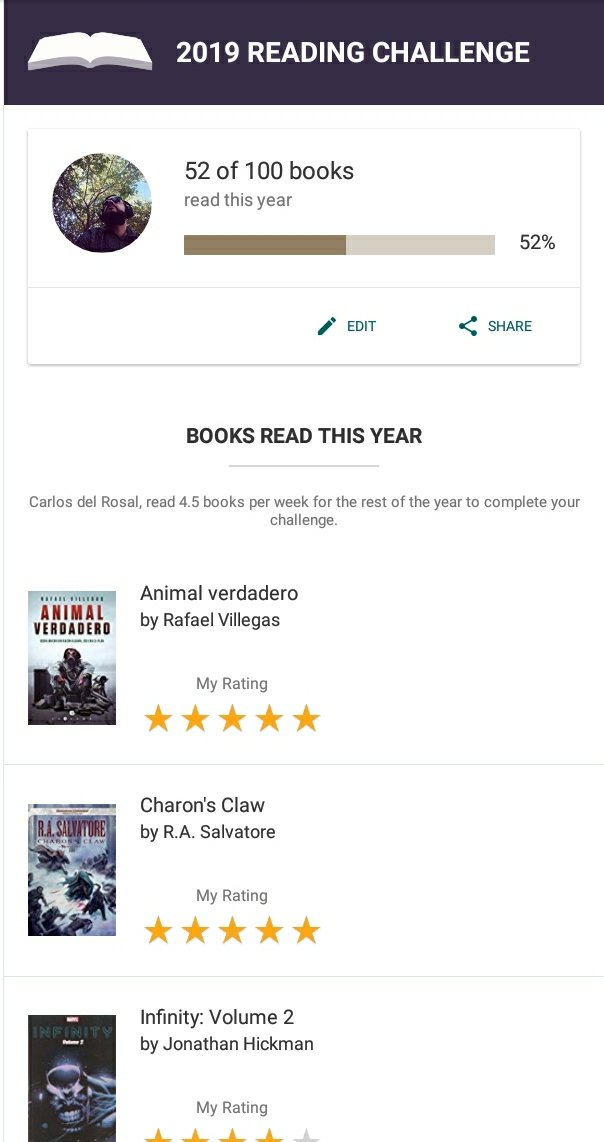Set Charon's Claw rating to two stars
The width and height of the screenshot is (604, 1142).
click(x=195, y=931)
